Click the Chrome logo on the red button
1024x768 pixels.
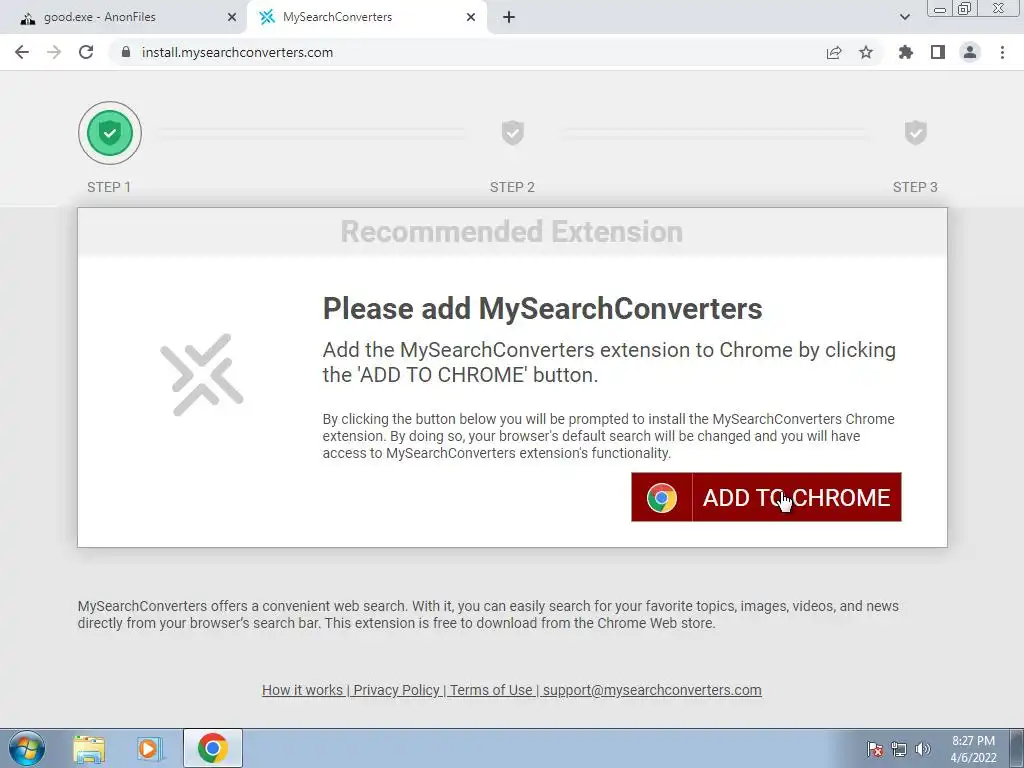point(662,498)
